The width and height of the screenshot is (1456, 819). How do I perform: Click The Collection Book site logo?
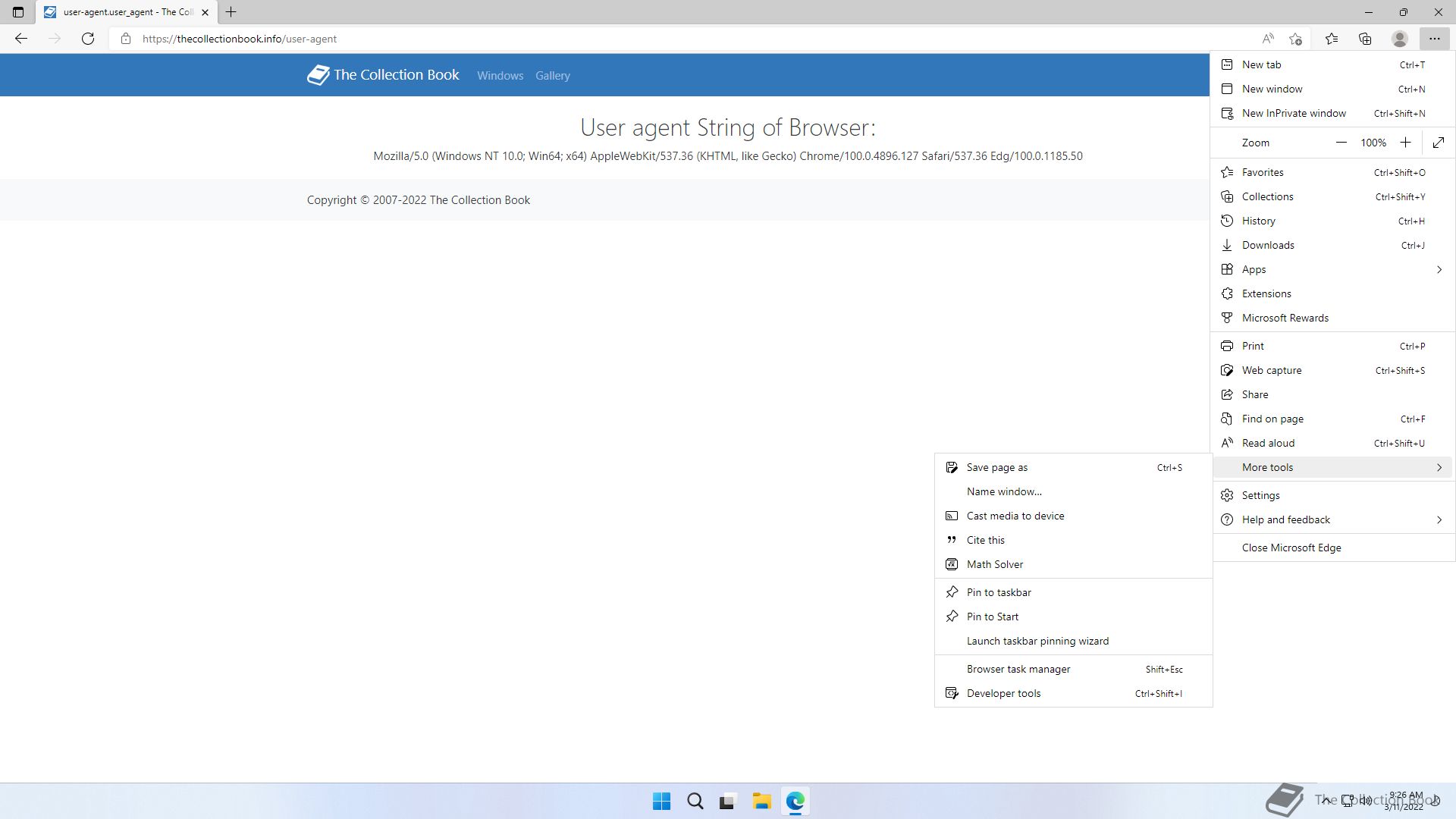pyautogui.click(x=383, y=74)
